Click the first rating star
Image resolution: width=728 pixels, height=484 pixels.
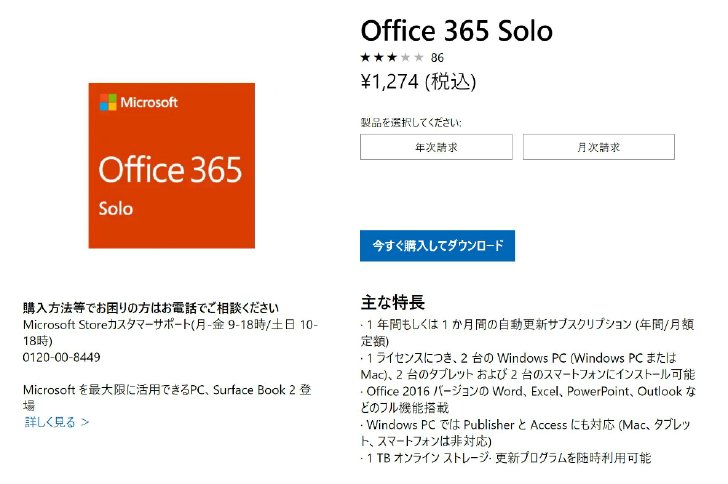point(365,58)
